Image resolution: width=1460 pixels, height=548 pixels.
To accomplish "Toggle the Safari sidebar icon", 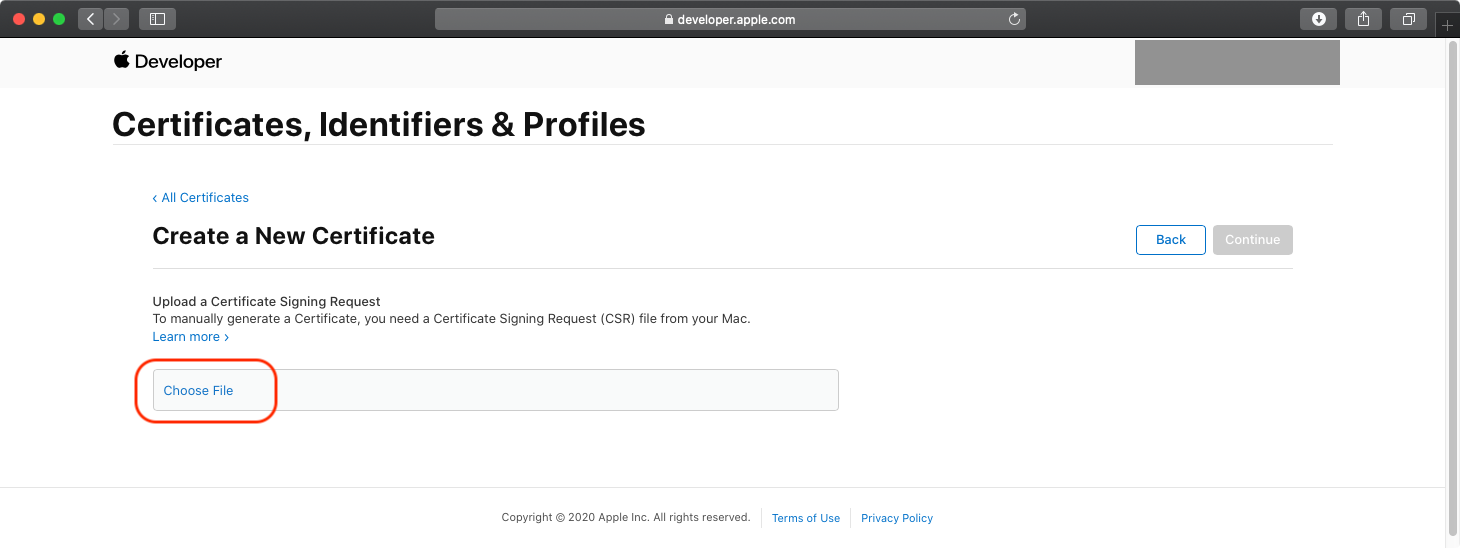I will (157, 19).
